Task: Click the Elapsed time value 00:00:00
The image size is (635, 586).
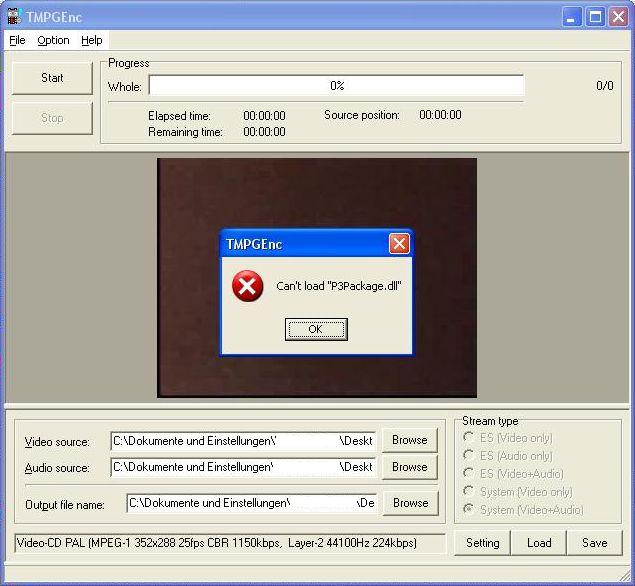Action: click(264, 116)
